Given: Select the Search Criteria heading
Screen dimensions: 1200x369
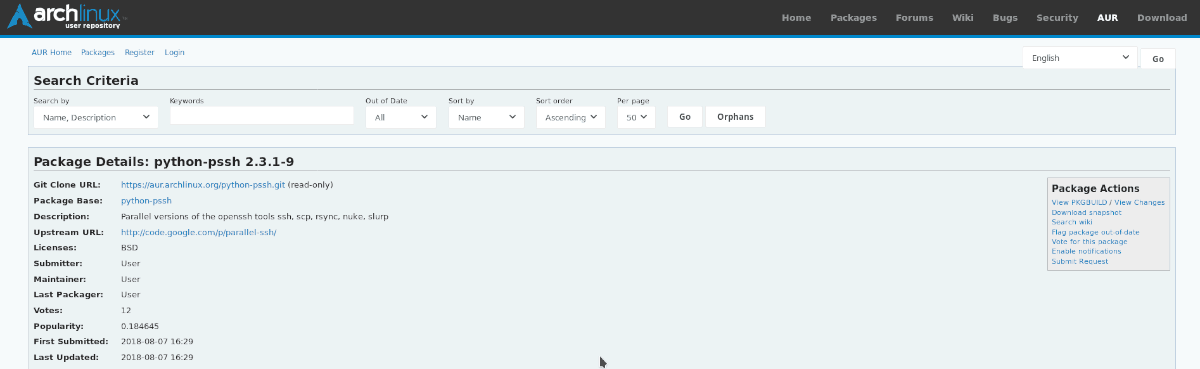Looking at the screenshot, I should (86, 81).
